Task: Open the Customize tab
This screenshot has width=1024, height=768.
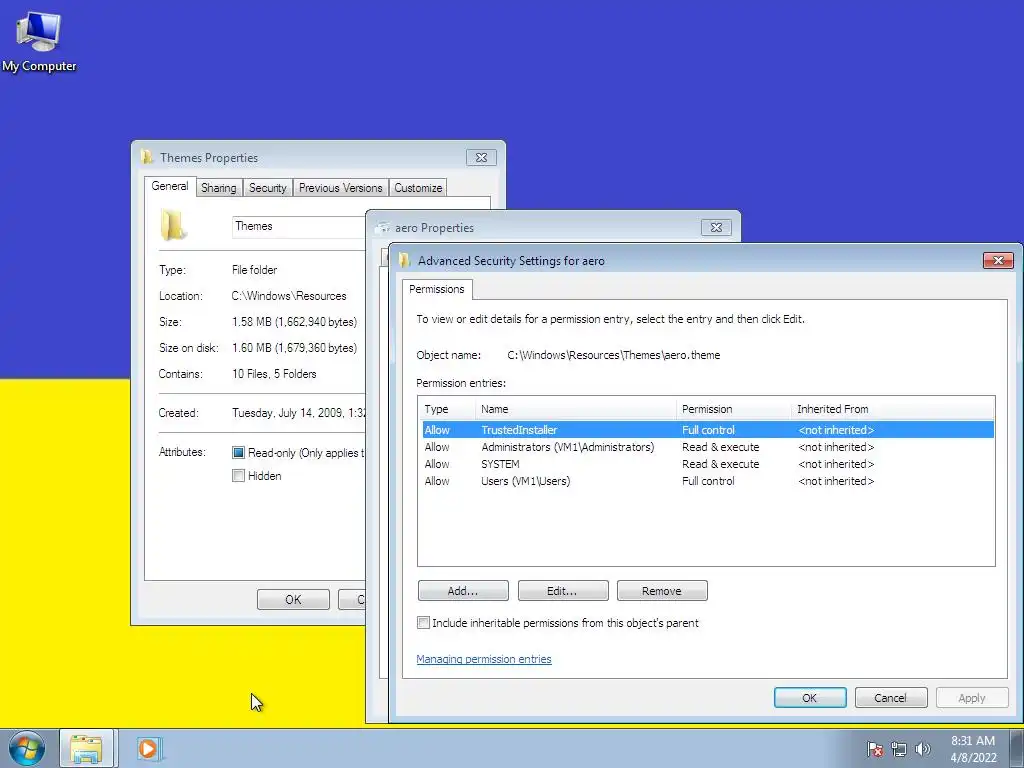Action: pos(418,188)
